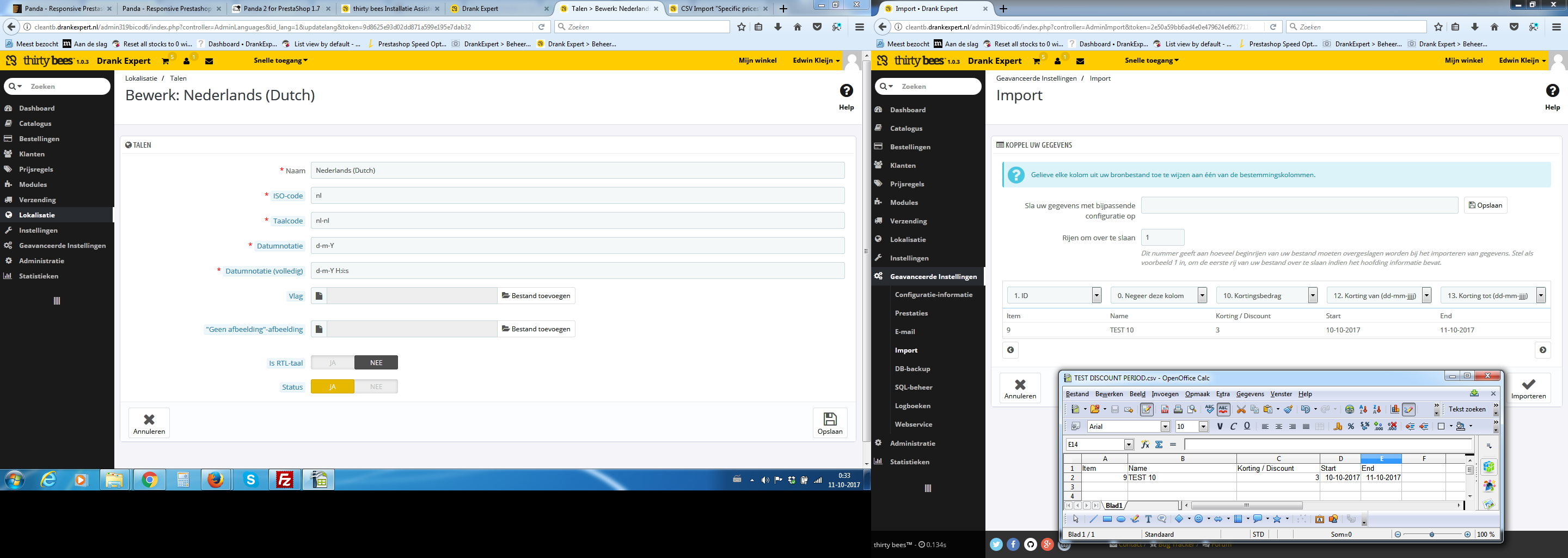The image size is (1568, 558).
Task: Set Status toggle to NEE
Action: [376, 387]
